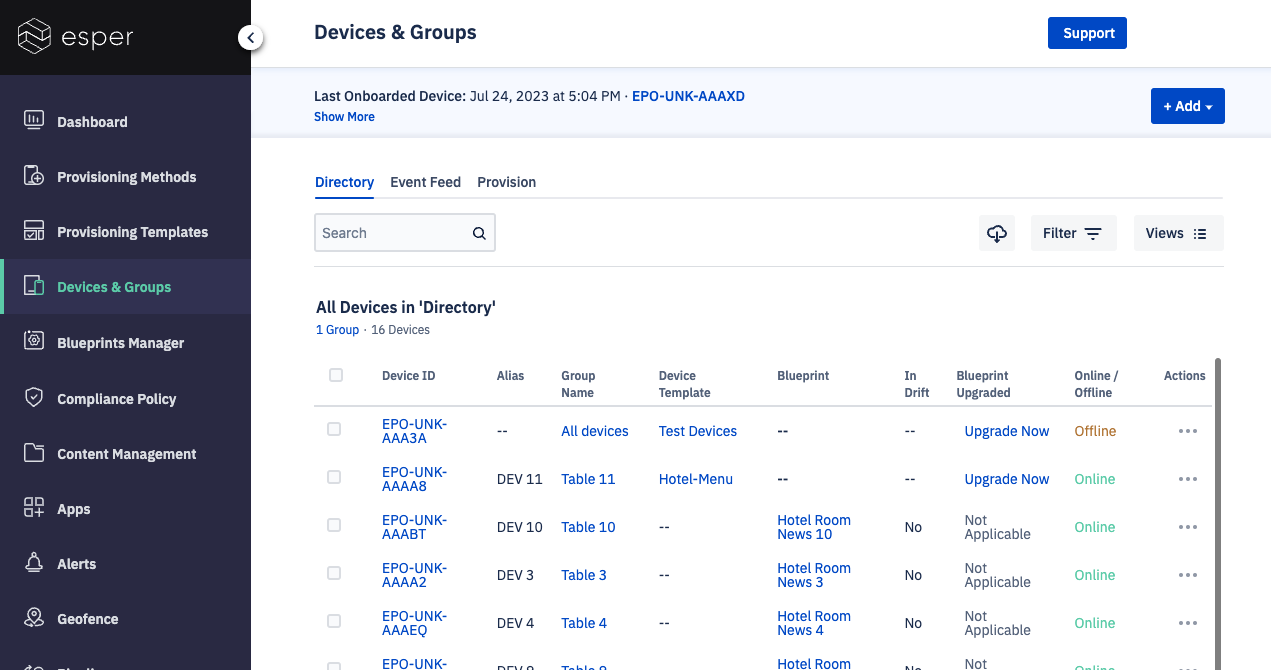
Task: Click the Devices & Groups sidebar icon
Action: tap(34, 286)
